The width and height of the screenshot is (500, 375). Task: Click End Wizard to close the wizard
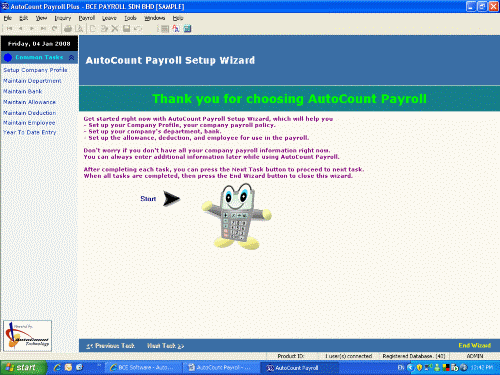click(475, 345)
